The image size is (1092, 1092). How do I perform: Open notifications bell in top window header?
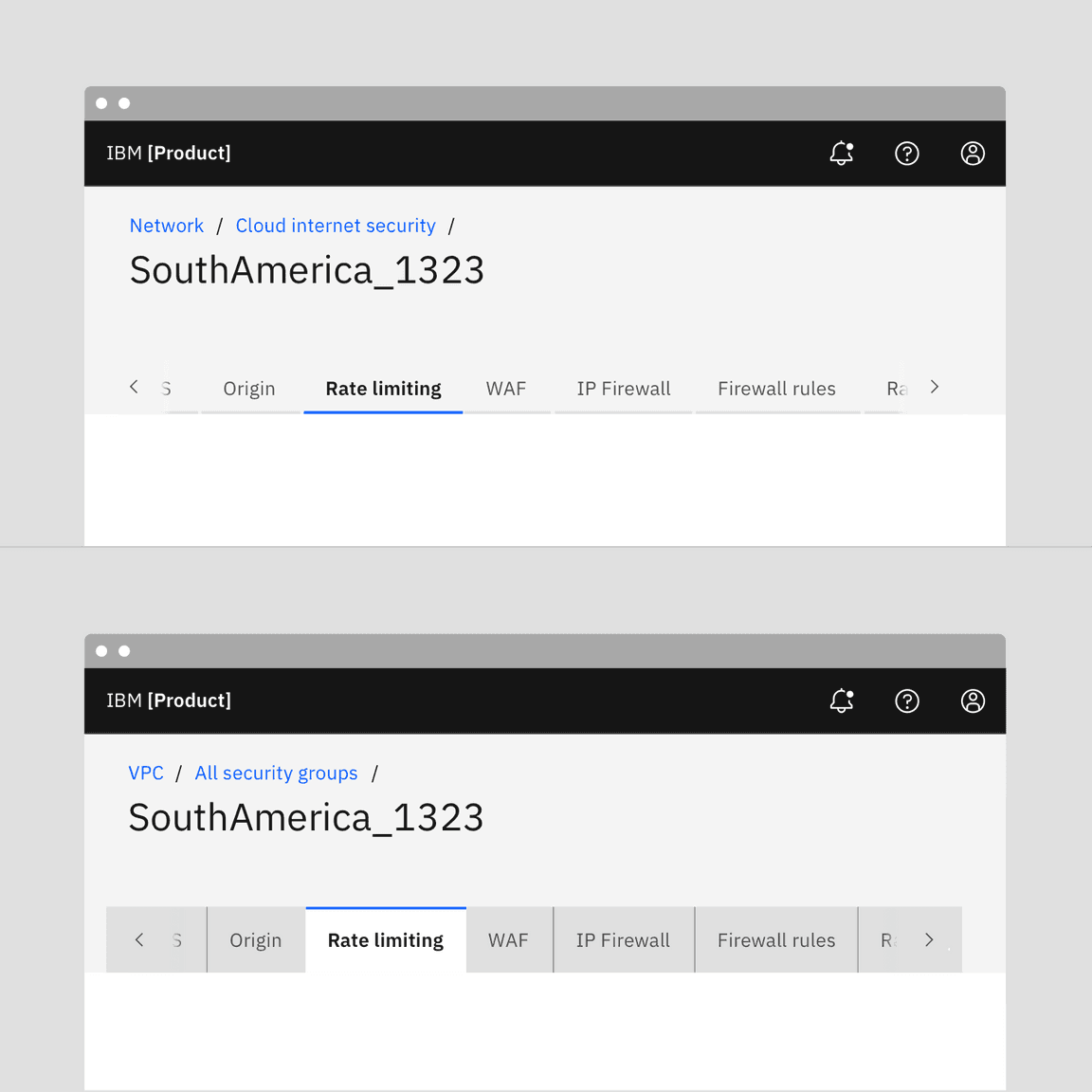pos(841,154)
